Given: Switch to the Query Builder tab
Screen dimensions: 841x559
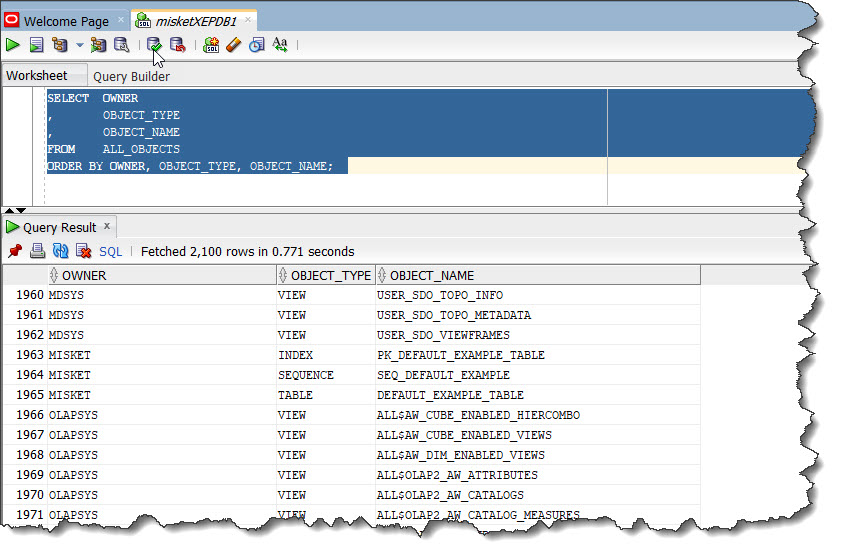Looking at the screenshot, I should [131, 77].
